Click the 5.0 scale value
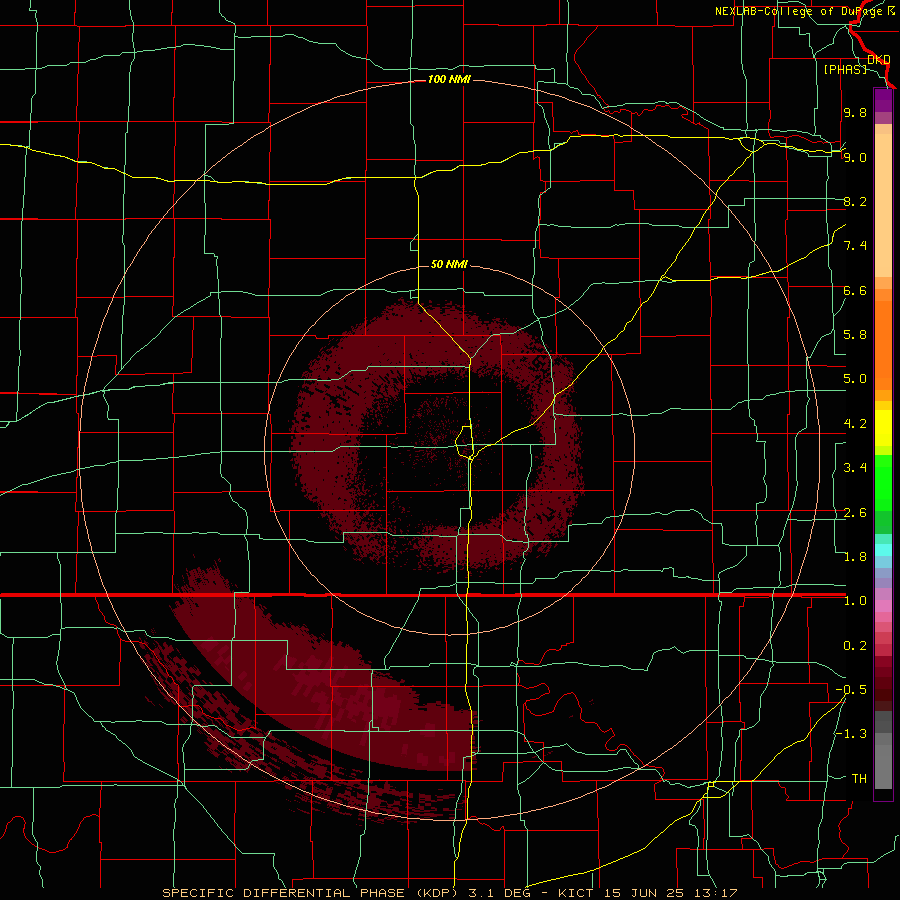Image resolution: width=900 pixels, height=900 pixels. [855, 379]
